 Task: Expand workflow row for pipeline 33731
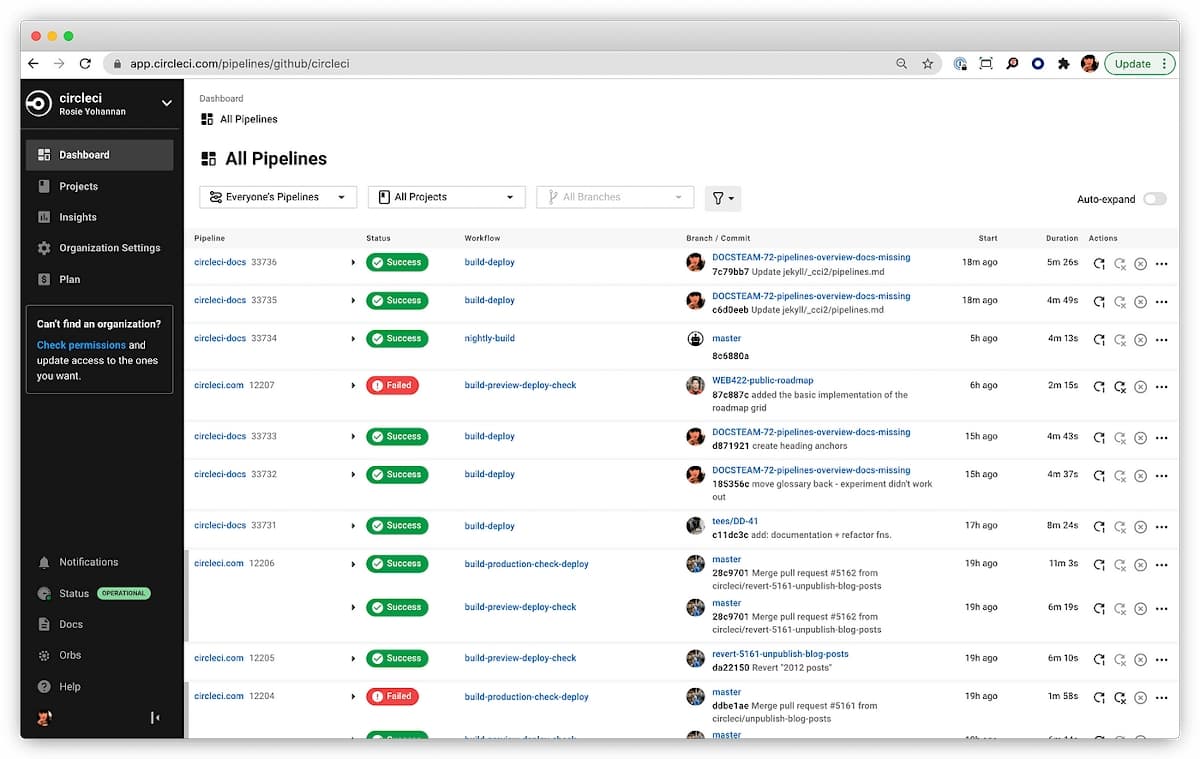(x=353, y=526)
